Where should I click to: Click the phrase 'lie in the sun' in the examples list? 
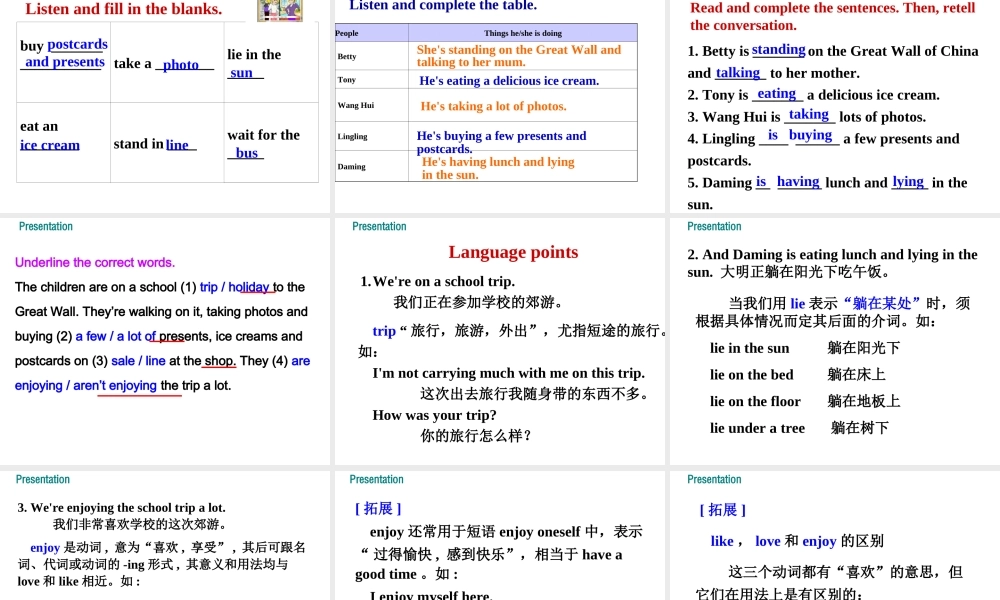tap(749, 348)
